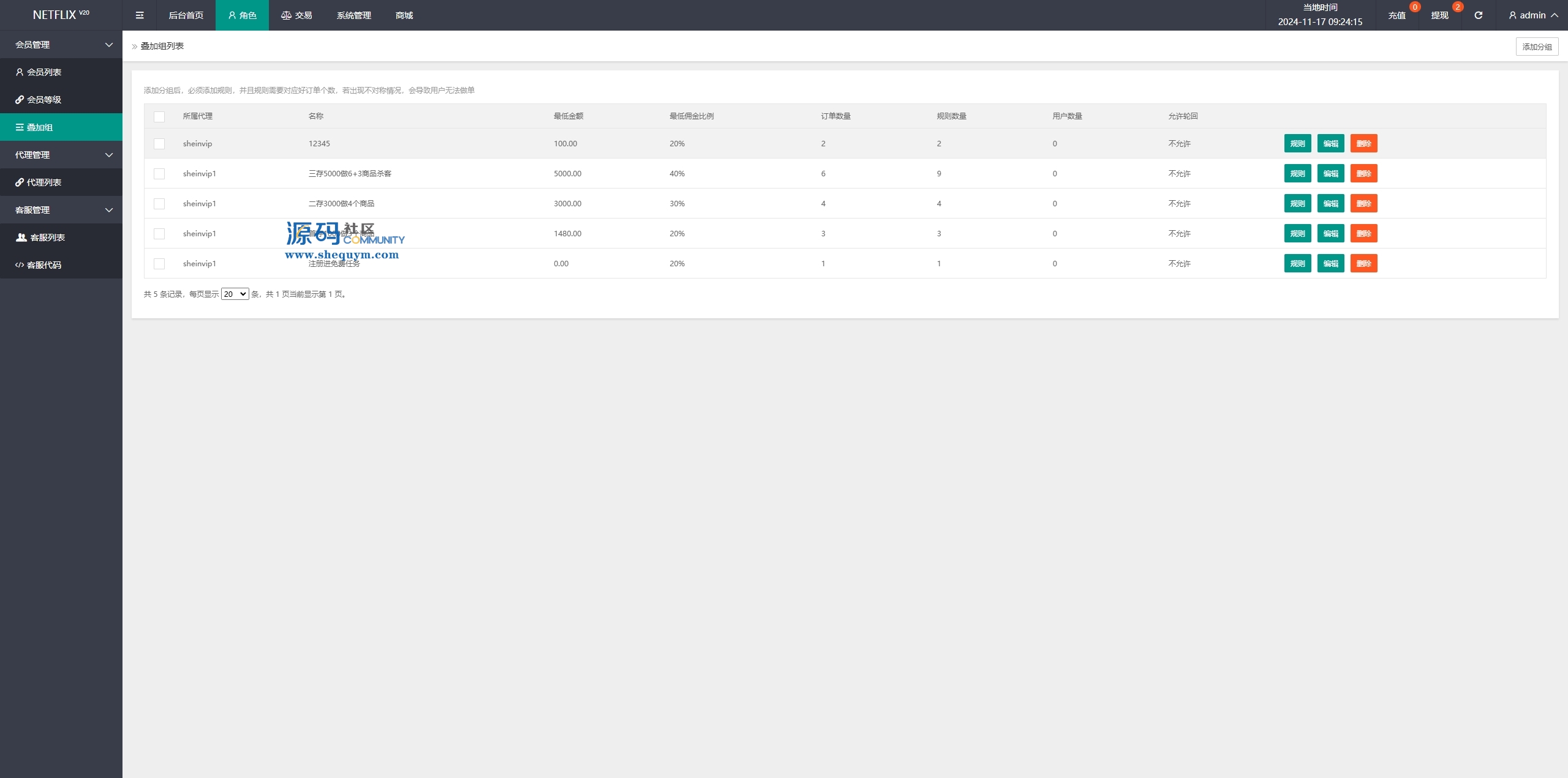The height and width of the screenshot is (778, 1568).
Task: Check the row checkbox for sheinvip 12345
Action: [x=159, y=144]
